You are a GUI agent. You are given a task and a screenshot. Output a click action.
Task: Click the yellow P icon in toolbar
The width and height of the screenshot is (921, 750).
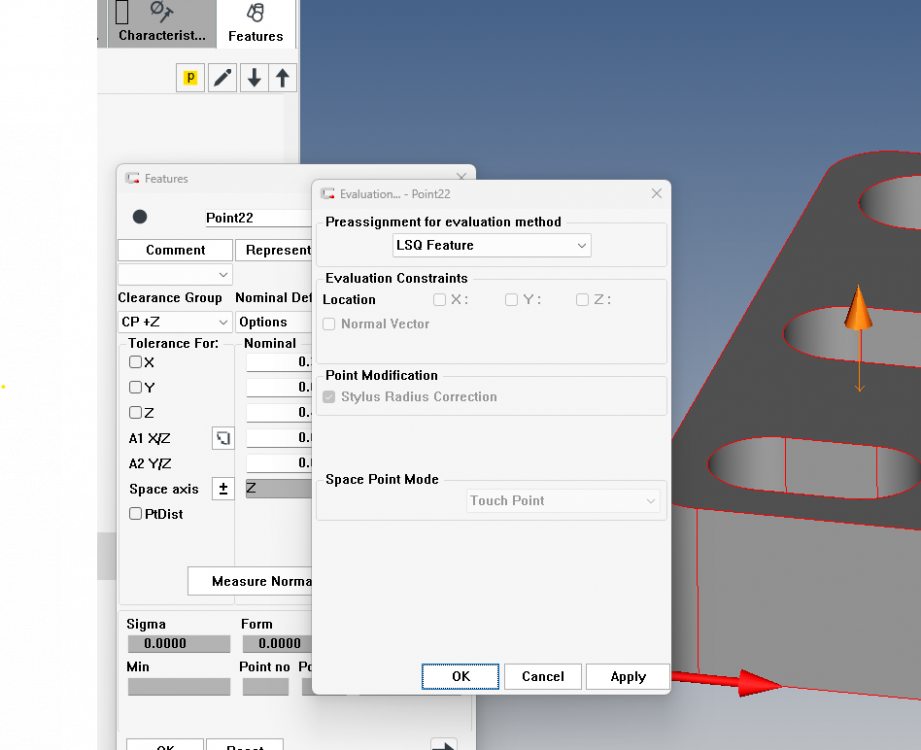coord(190,78)
